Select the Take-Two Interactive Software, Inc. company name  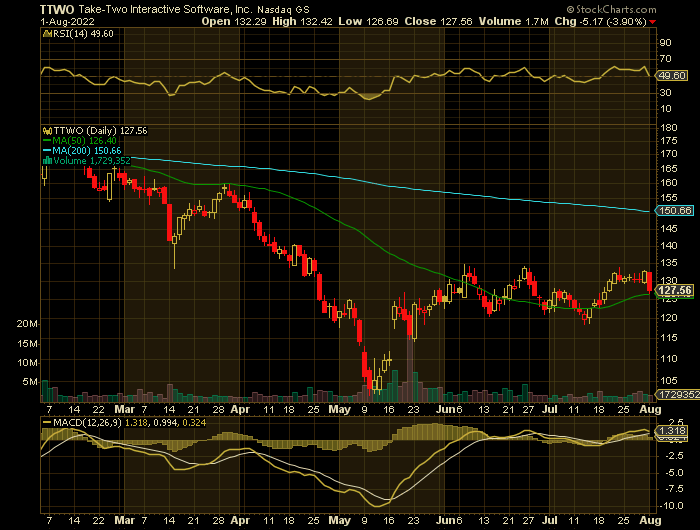click(166, 9)
